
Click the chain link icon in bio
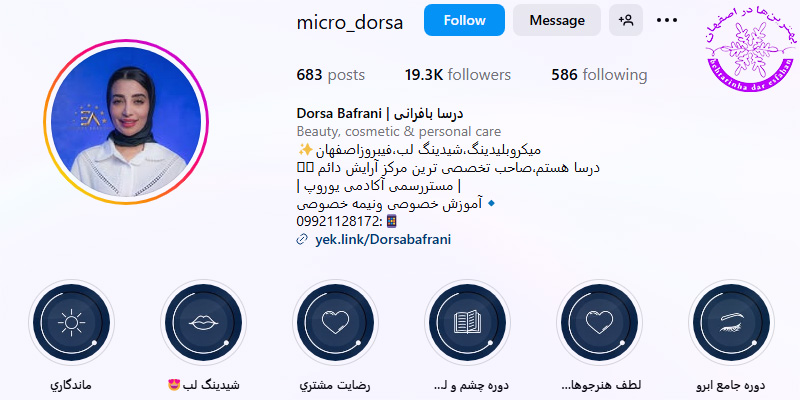302,240
